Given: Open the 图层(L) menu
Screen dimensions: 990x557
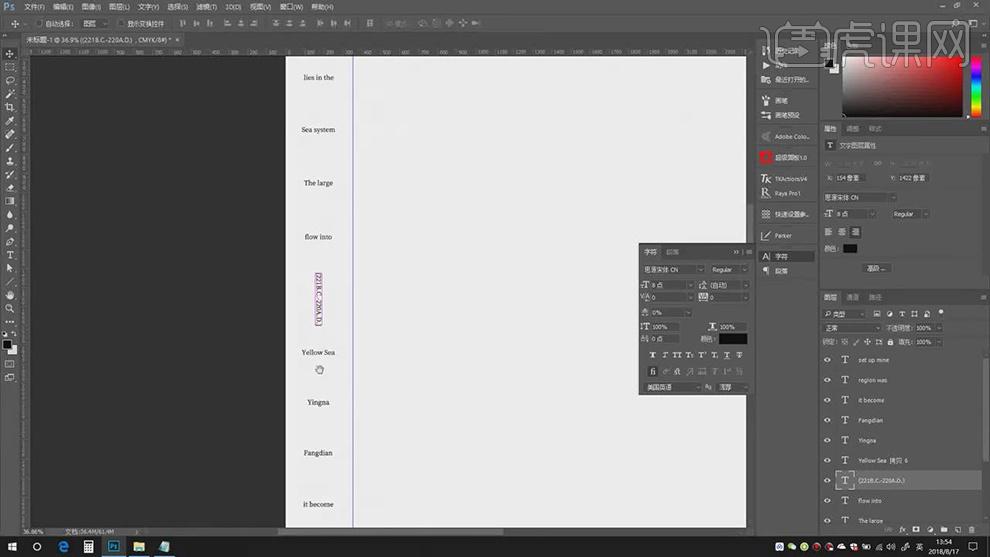Looking at the screenshot, I should pyautogui.click(x=119, y=7).
